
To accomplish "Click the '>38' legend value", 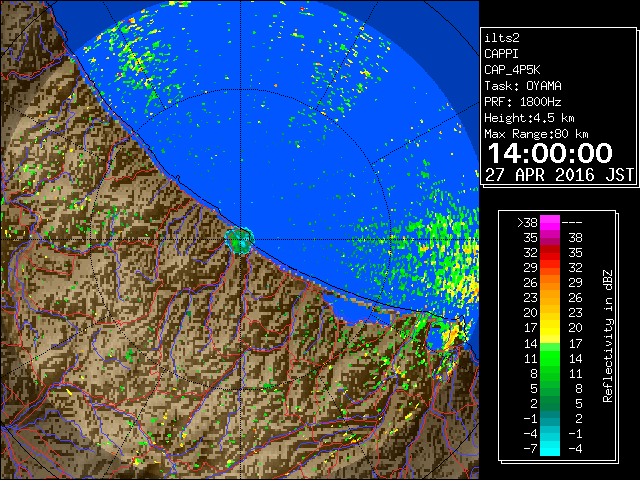I will click(527, 223).
